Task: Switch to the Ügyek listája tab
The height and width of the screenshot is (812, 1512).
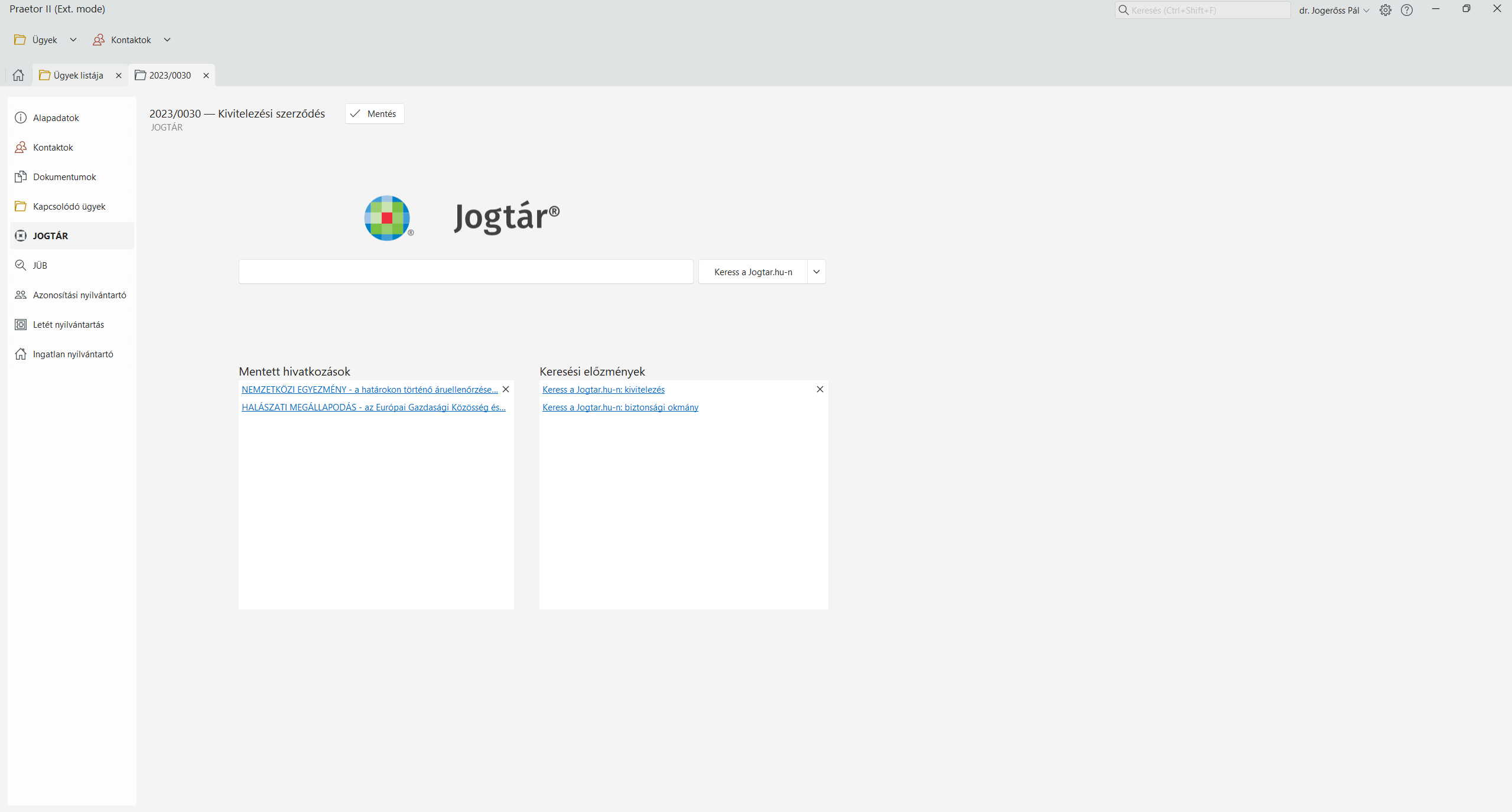Action: tap(77, 75)
